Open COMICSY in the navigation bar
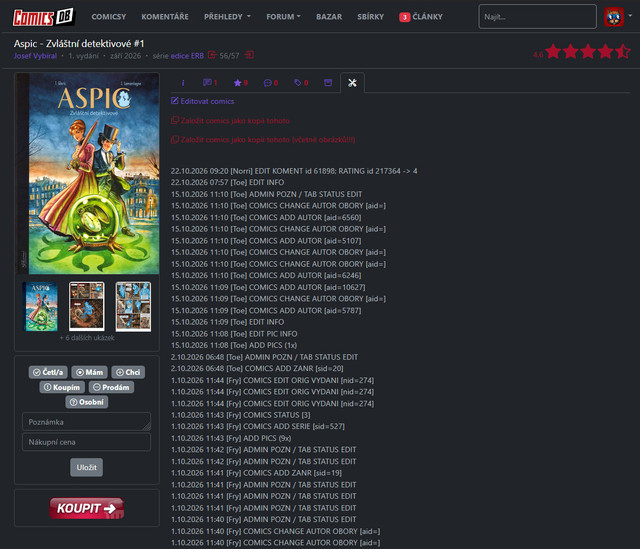Image resolution: width=640 pixels, height=549 pixels. [x=109, y=17]
